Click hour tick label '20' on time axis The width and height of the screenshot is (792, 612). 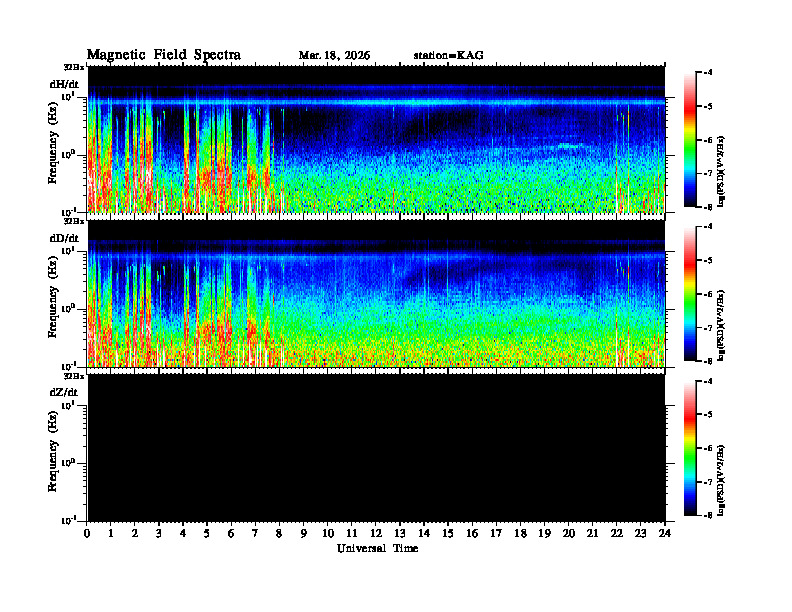point(569,534)
